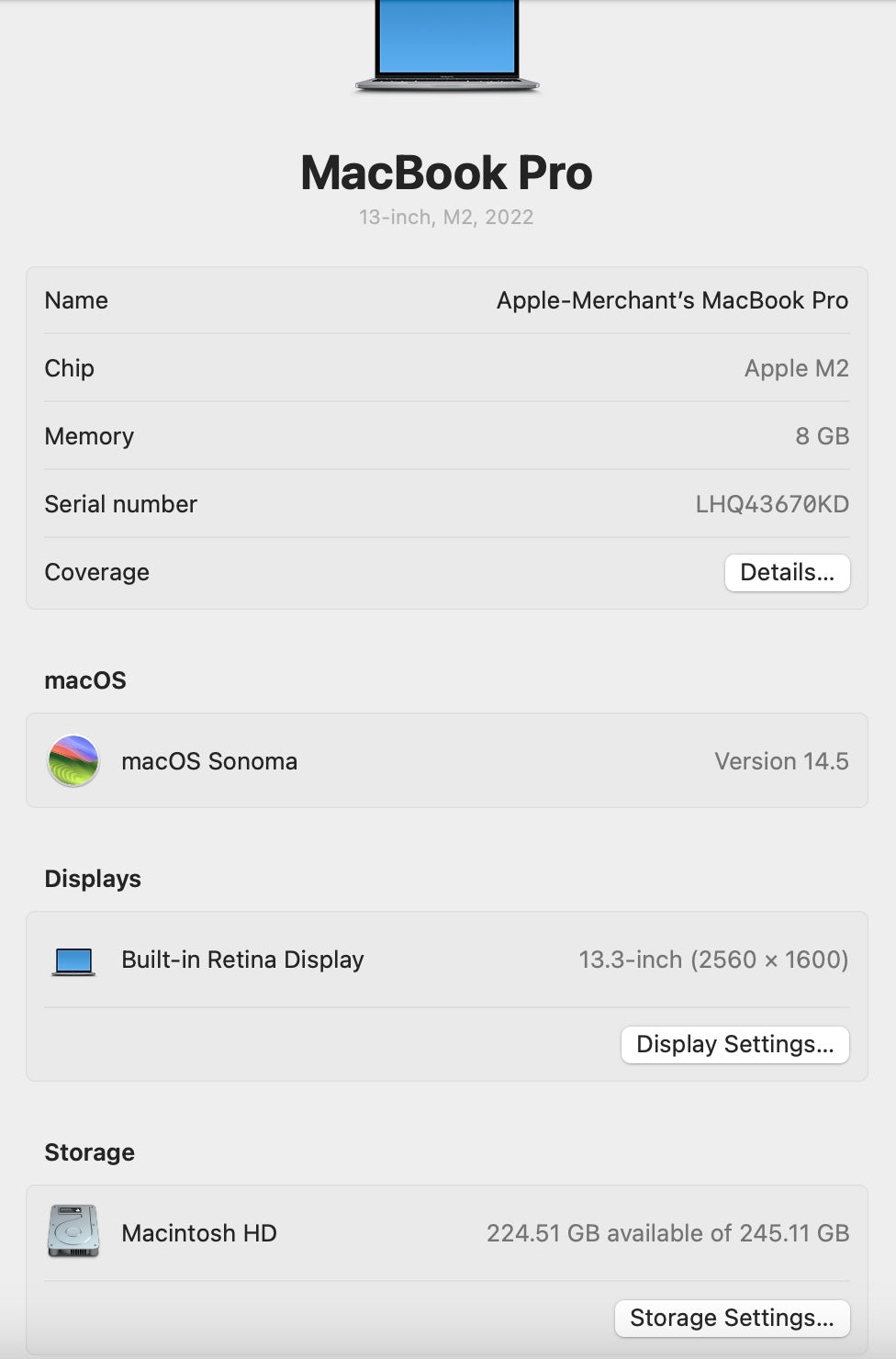The height and width of the screenshot is (1359, 896).
Task: Click the Apple M2 chip value
Action: 796,369
